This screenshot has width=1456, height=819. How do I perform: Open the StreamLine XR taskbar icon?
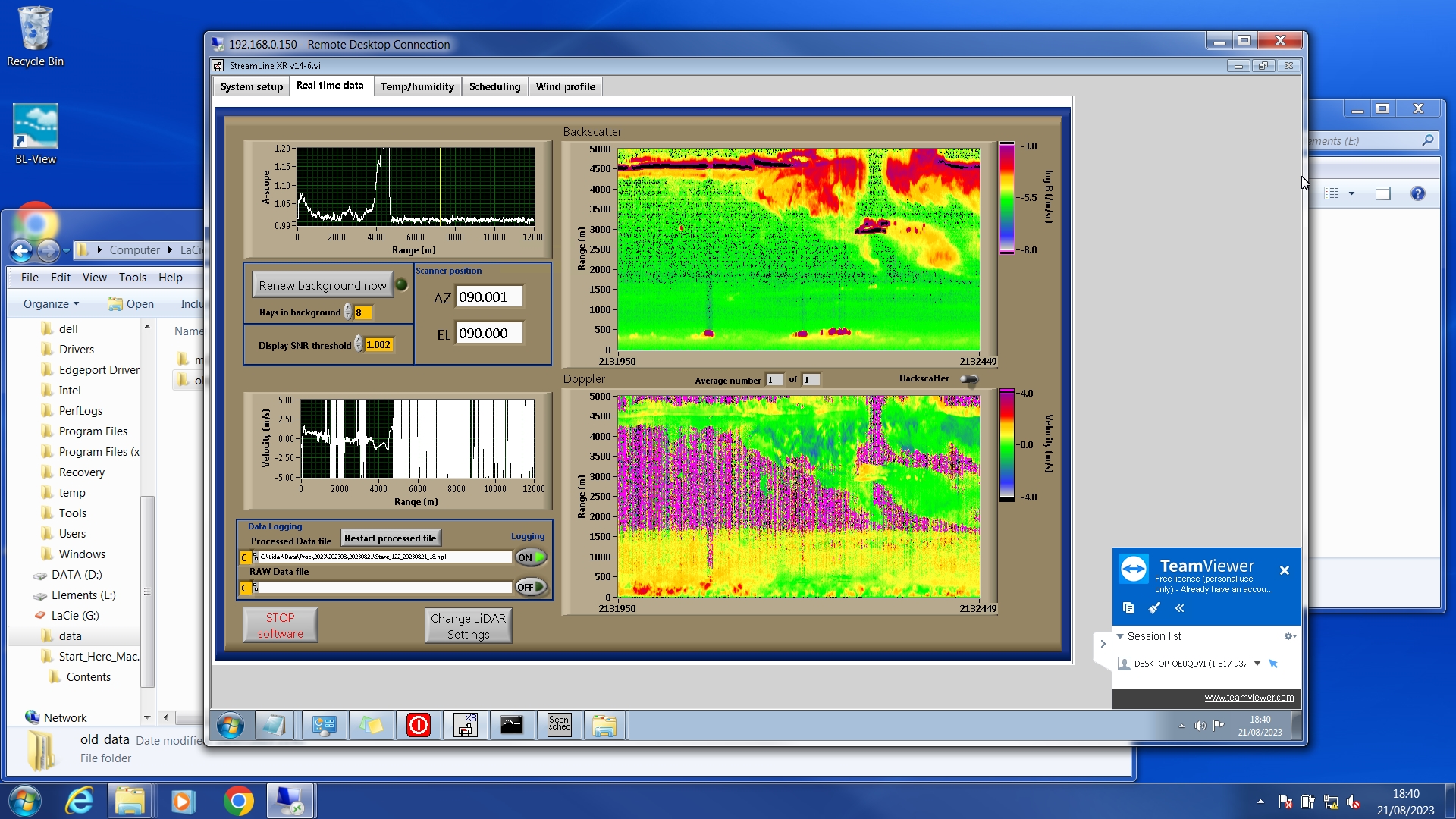[x=465, y=725]
